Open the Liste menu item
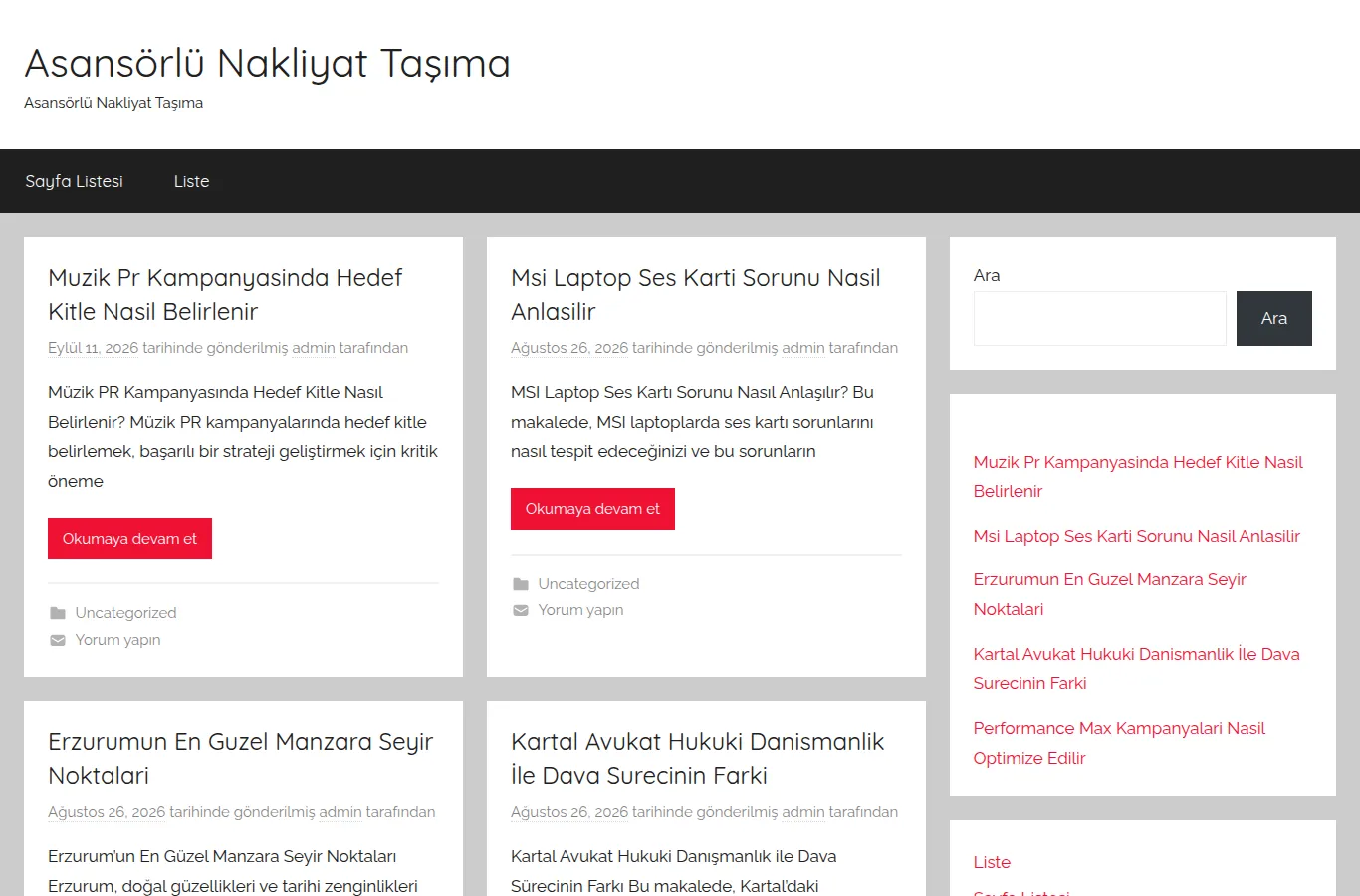This screenshot has width=1360, height=896. tap(191, 181)
